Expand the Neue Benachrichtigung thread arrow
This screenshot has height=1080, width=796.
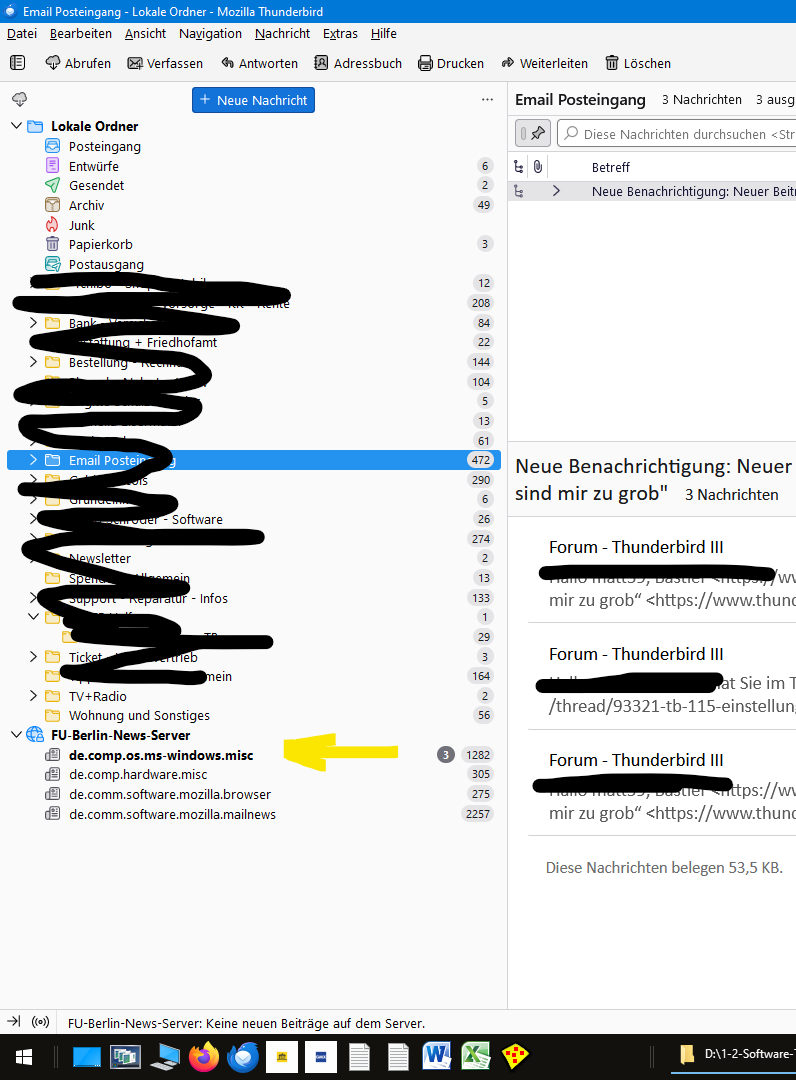(556, 191)
